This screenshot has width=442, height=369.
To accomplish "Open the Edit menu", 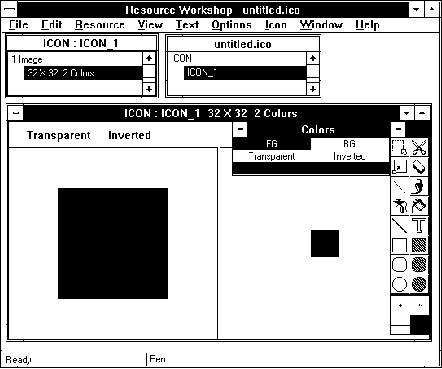I will tap(51, 25).
